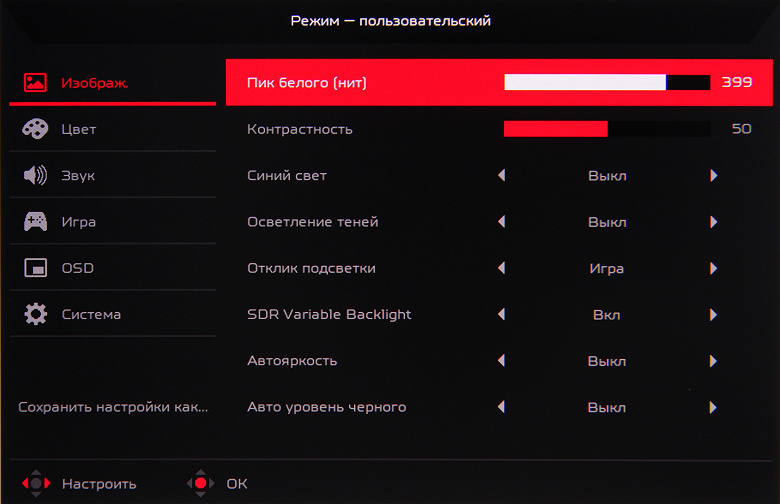Open the Цвет menu section

click(x=79, y=130)
